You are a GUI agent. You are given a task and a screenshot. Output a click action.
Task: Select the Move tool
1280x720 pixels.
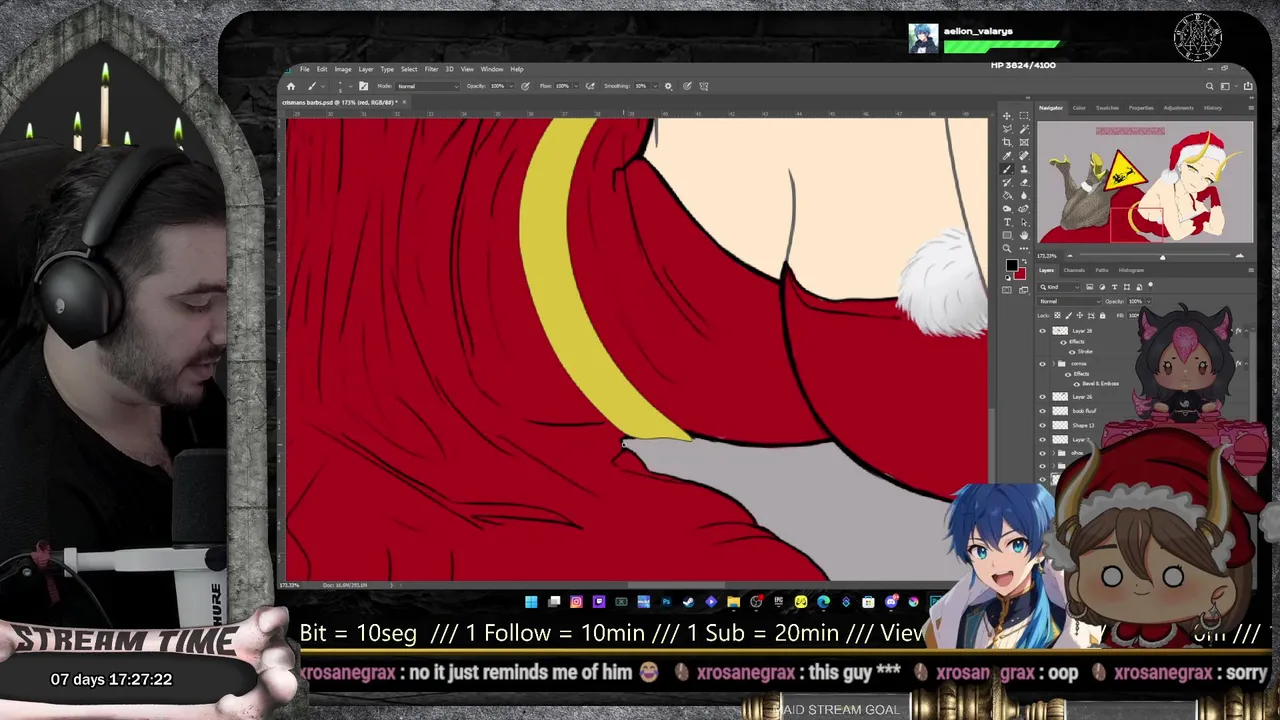coord(1007,116)
